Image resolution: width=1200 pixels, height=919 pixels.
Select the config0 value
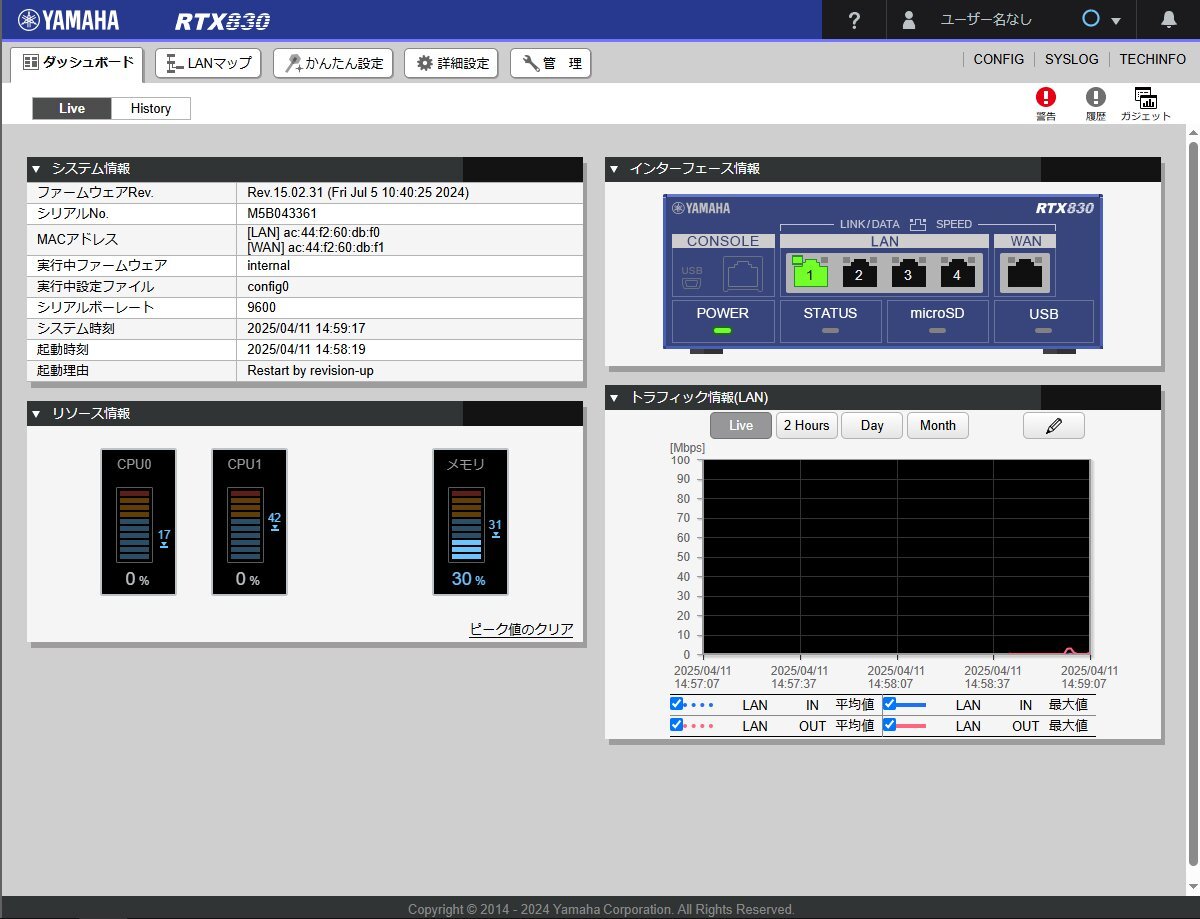coord(268,286)
